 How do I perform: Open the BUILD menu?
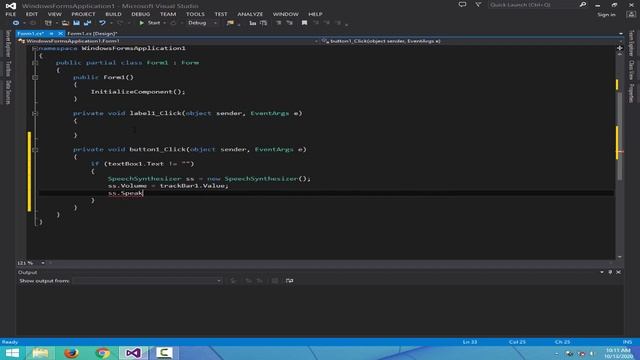pos(113,14)
